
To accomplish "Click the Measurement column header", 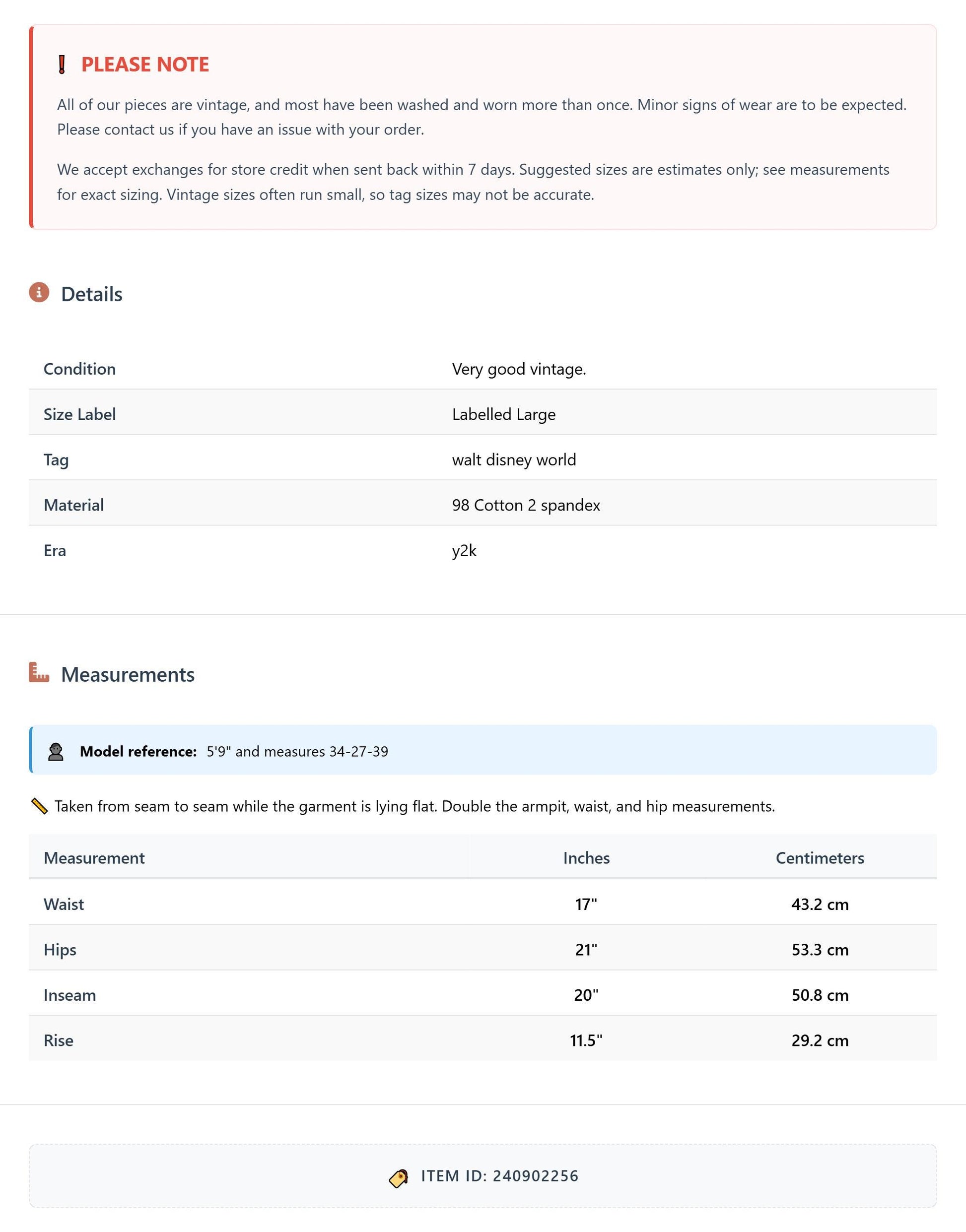I will pyautogui.click(x=94, y=858).
